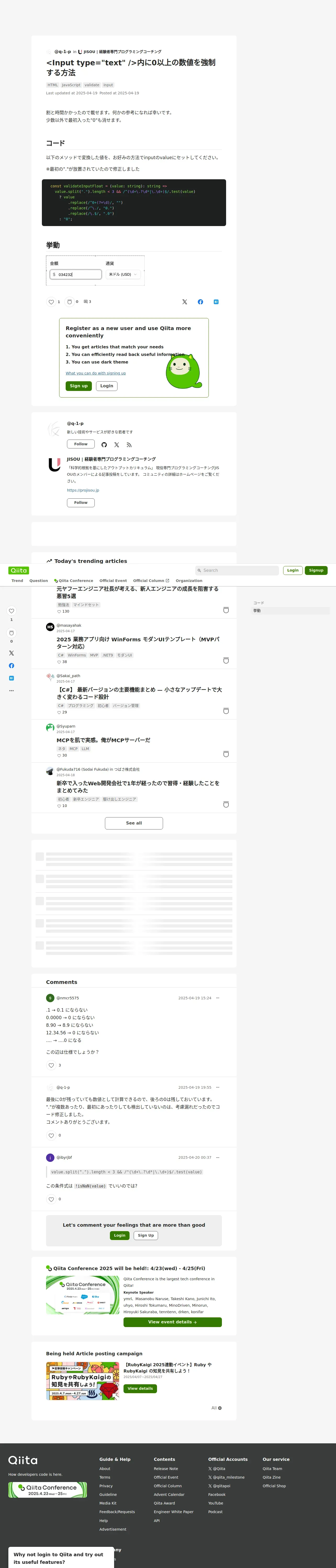336x1568 pixels.
Task: Open @q-1-p's X profile icon
Action: 116,445
